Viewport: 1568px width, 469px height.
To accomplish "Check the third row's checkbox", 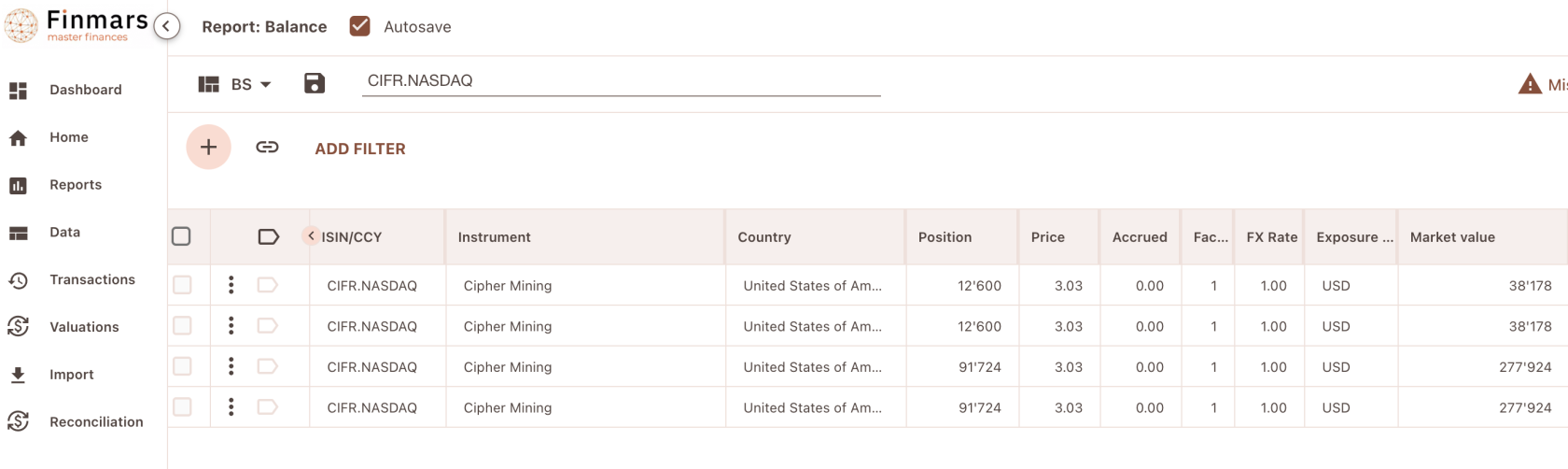I will [182, 366].
